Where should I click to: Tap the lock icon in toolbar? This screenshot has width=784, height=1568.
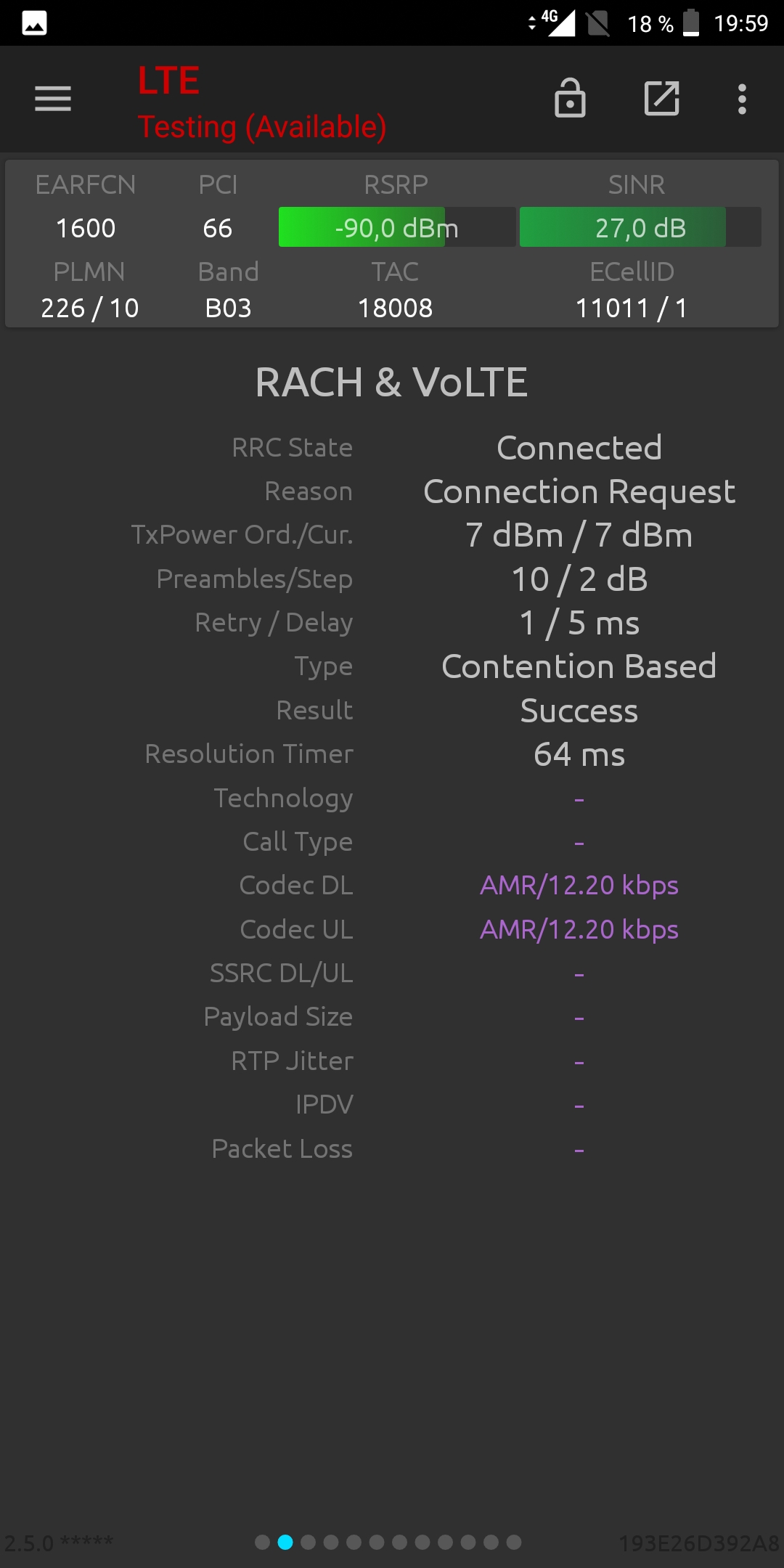tap(570, 98)
